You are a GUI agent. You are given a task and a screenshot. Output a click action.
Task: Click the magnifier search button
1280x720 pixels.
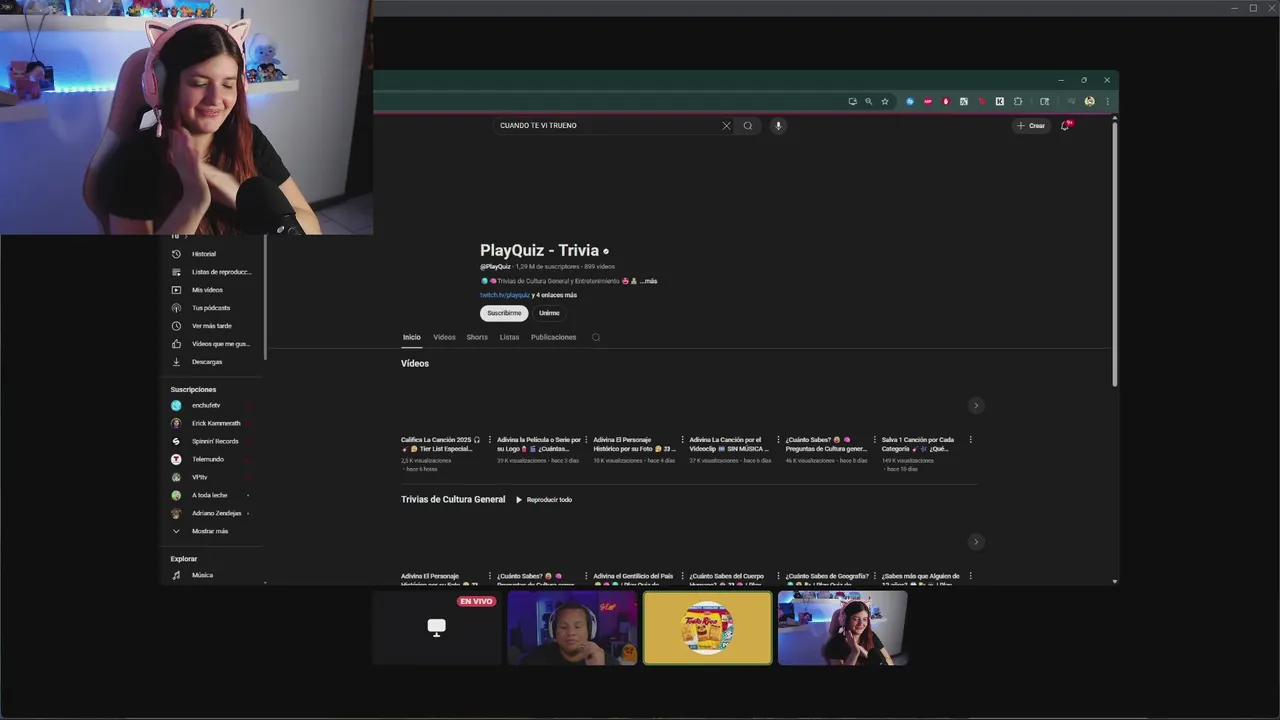click(x=748, y=126)
